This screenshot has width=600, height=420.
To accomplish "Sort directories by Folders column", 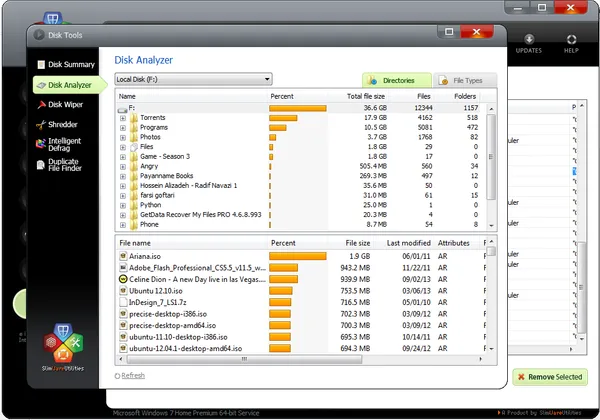I will 465,96.
